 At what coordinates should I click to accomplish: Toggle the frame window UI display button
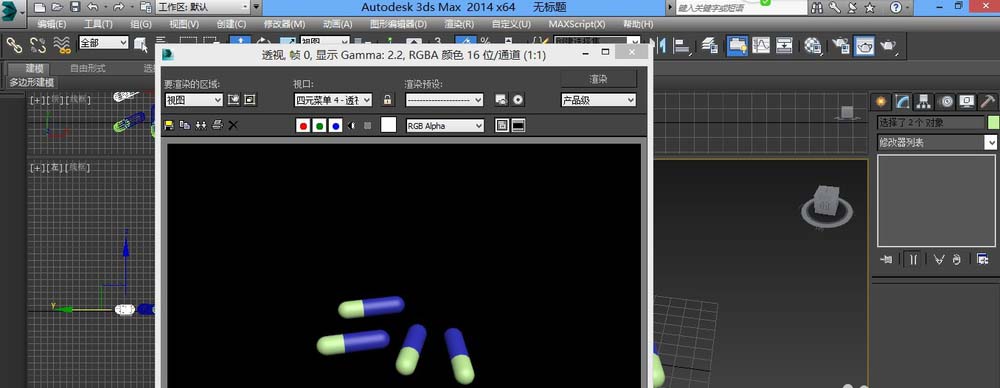tap(518, 126)
